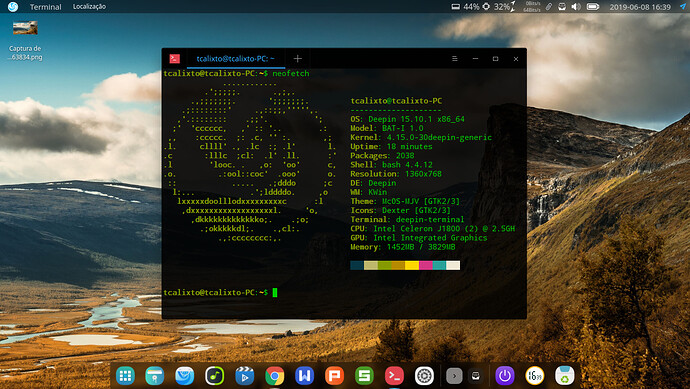Open WPS Presentation from the dock
Viewport: 690px width, 389px height.
[x=334, y=376]
